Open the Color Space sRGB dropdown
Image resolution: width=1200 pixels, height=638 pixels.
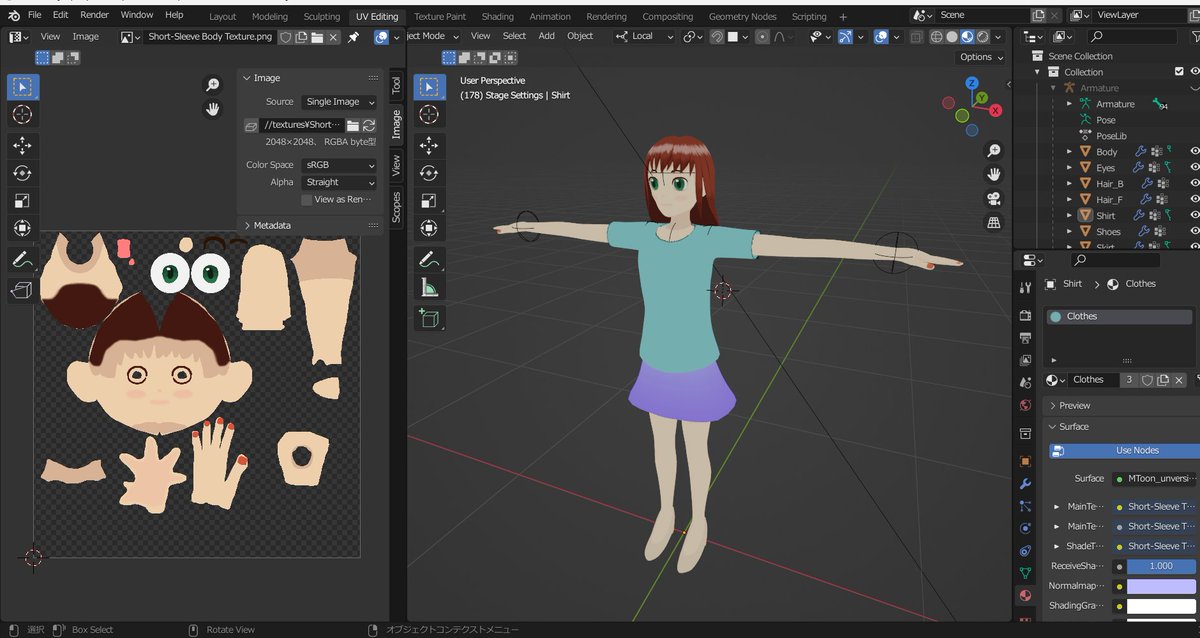[339, 165]
